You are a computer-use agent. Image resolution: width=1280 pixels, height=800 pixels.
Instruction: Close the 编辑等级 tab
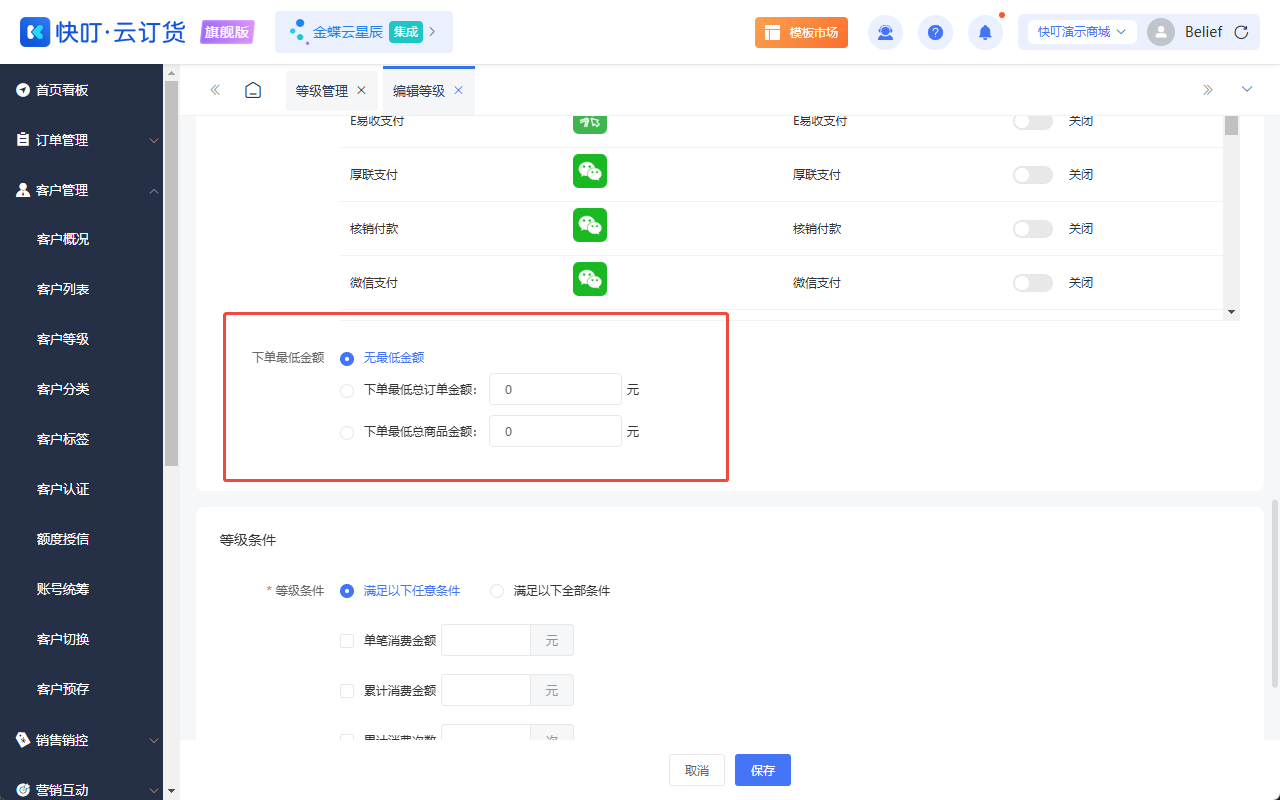(458, 90)
